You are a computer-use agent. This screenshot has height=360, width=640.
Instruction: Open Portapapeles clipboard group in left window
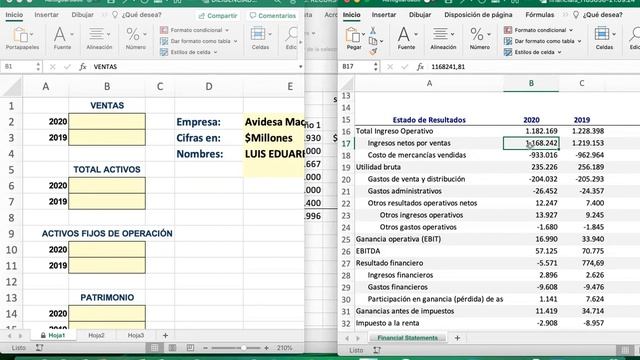pyautogui.click(x=22, y=38)
